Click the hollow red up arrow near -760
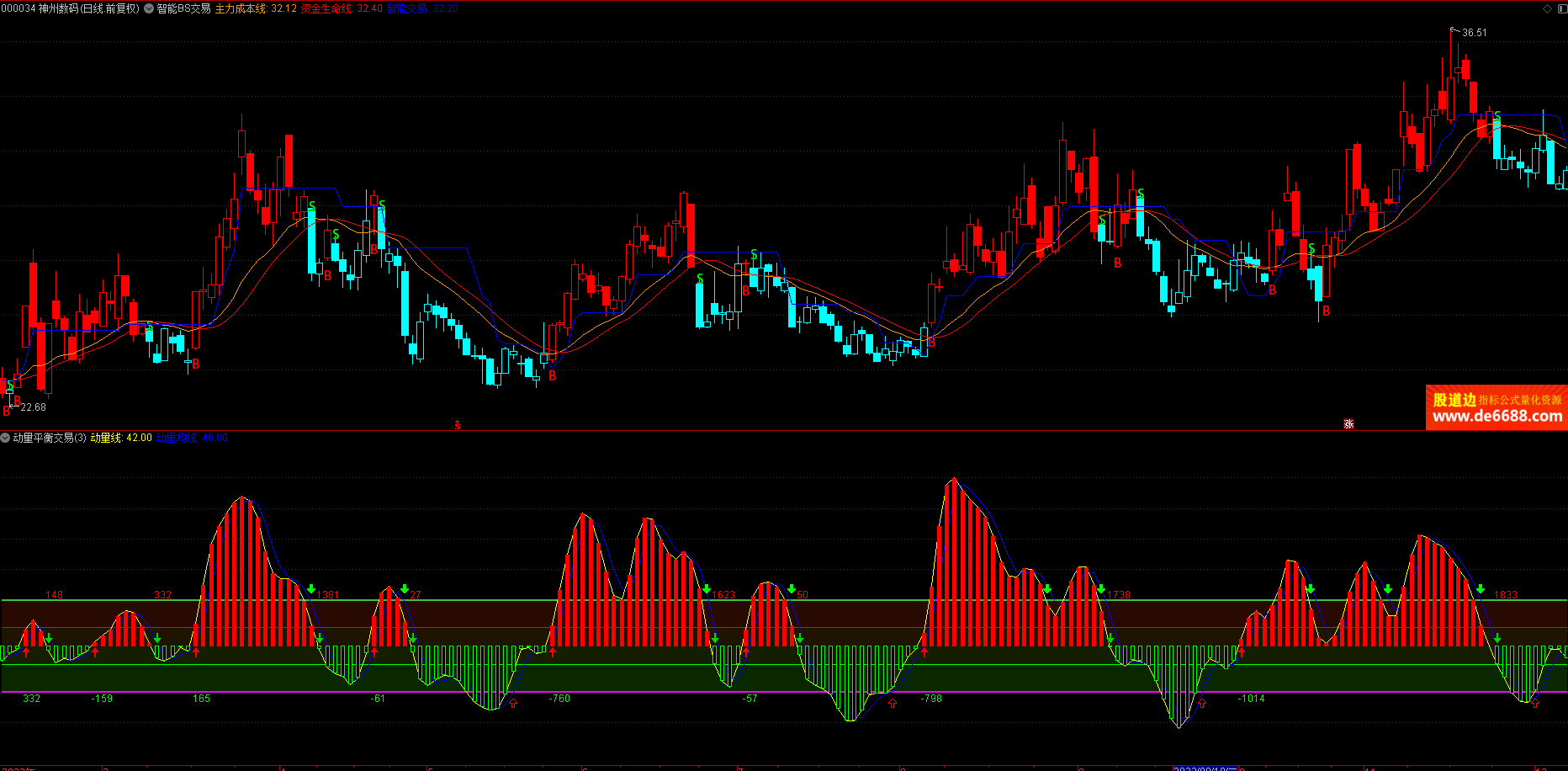Viewport: 1568px width, 771px height. (x=514, y=704)
